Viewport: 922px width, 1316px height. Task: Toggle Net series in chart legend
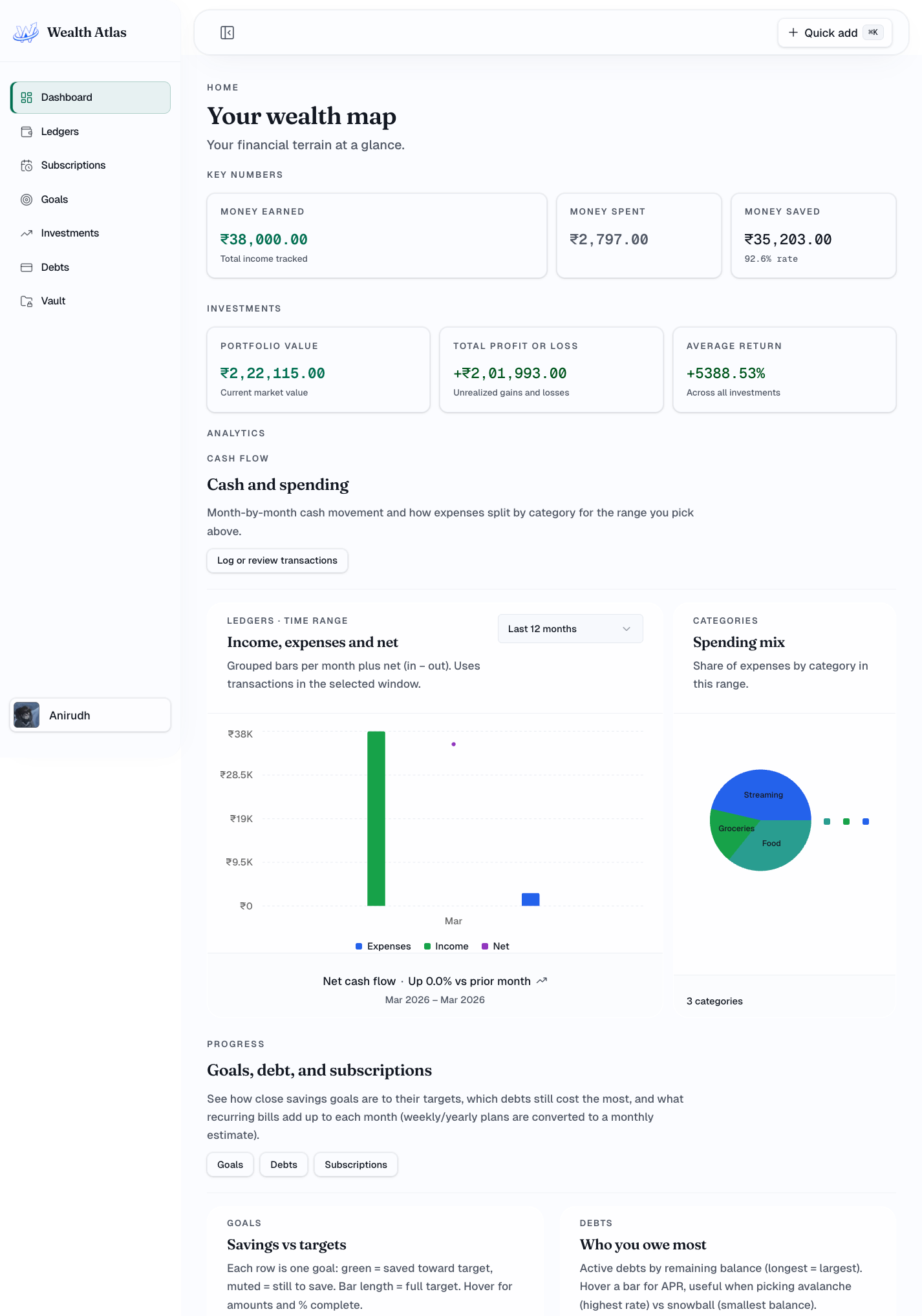click(495, 946)
